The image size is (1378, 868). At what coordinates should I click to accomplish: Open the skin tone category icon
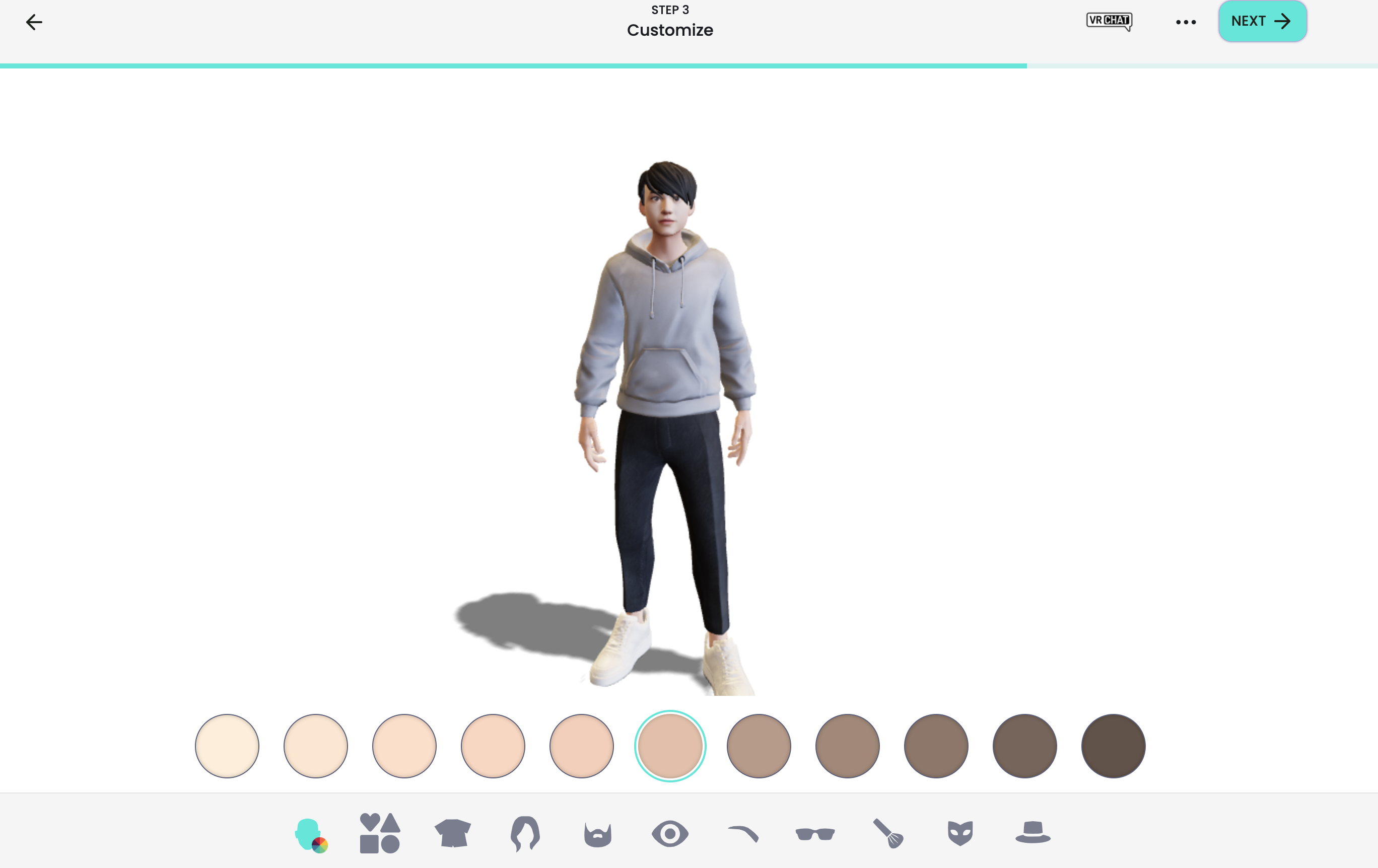tap(311, 835)
